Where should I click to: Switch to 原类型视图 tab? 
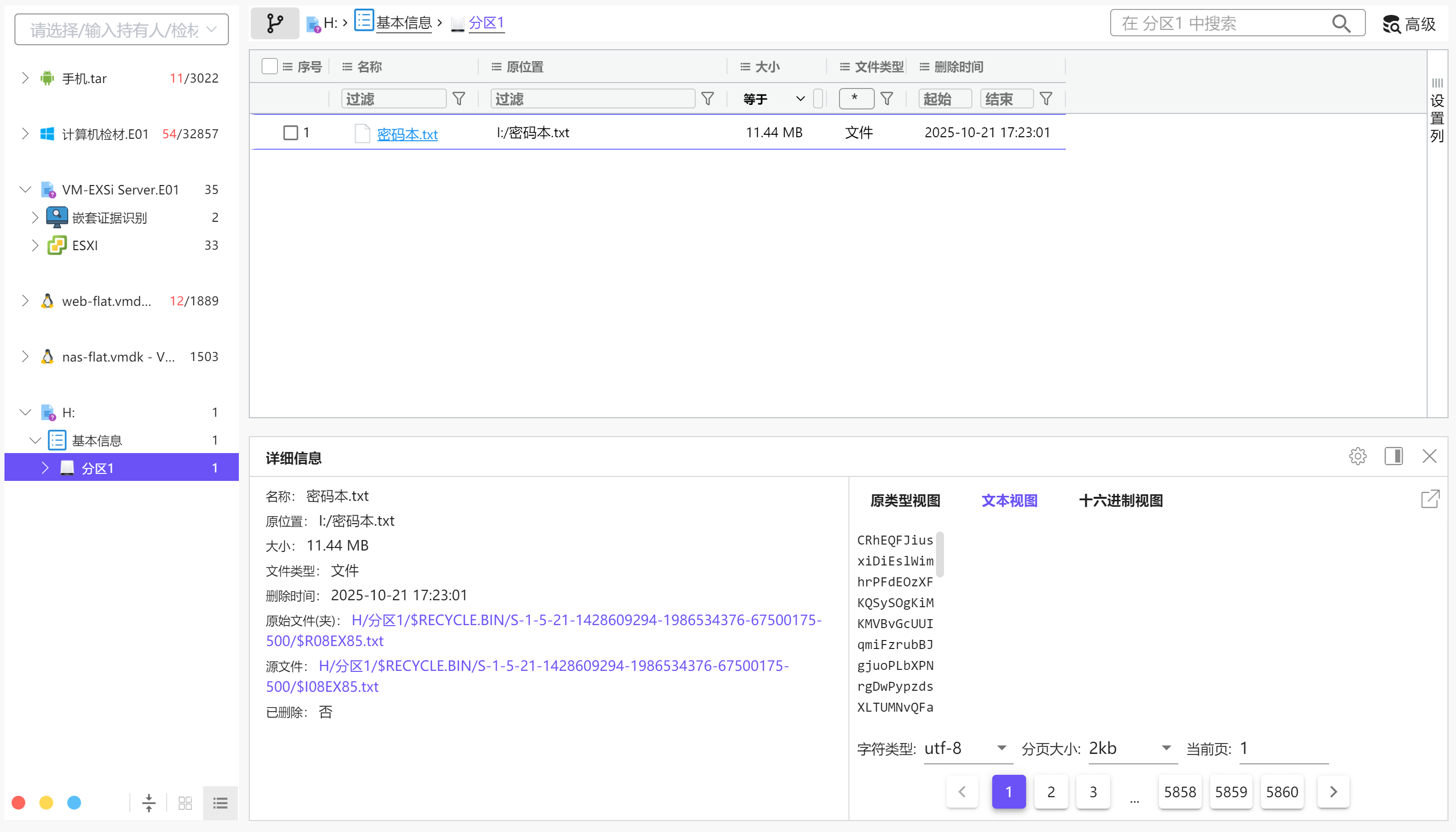(x=905, y=501)
